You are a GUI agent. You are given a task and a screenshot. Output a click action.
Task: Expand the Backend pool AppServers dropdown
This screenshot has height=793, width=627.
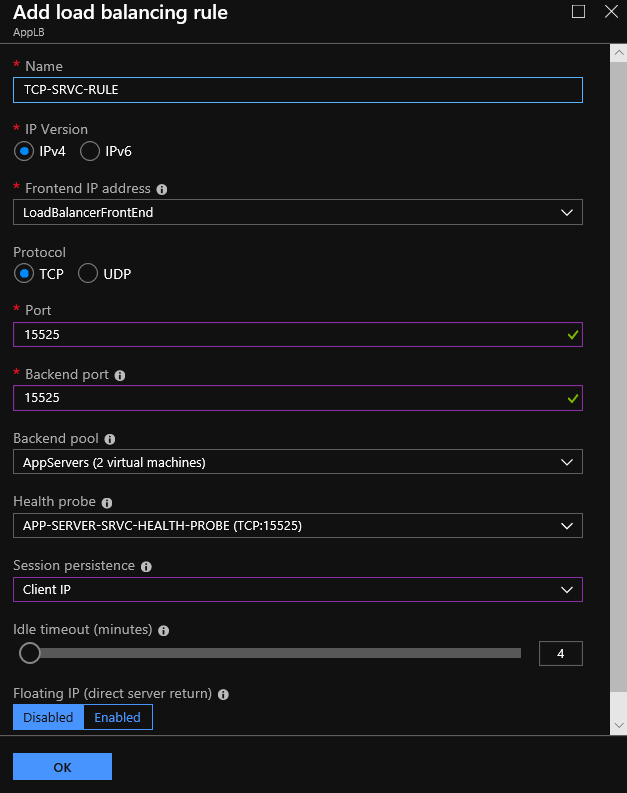pyautogui.click(x=298, y=462)
